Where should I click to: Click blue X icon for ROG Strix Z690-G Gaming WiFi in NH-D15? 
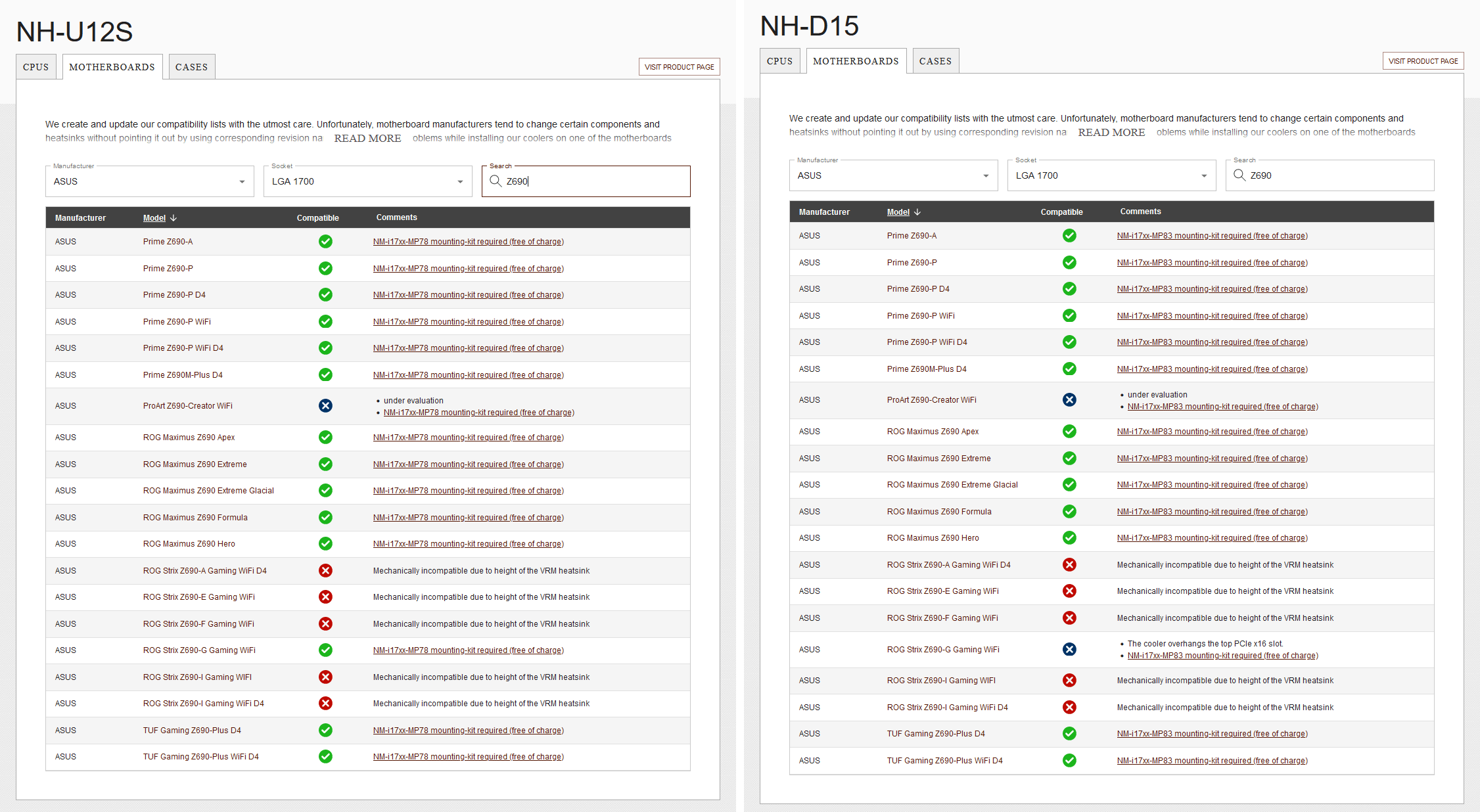[1069, 650]
